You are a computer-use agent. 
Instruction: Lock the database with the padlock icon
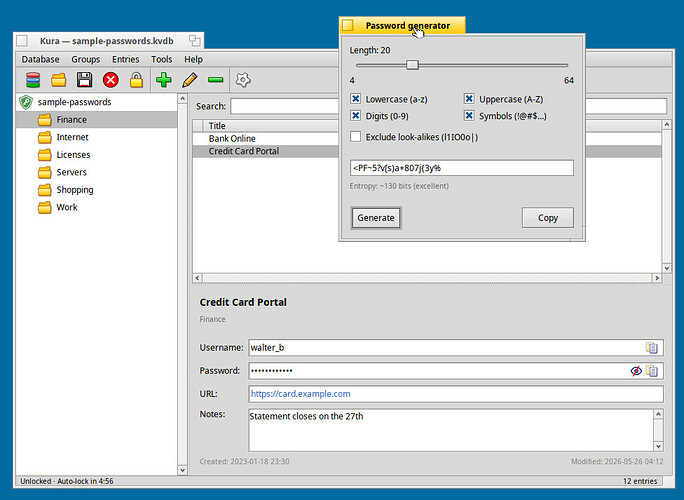pyautogui.click(x=137, y=80)
